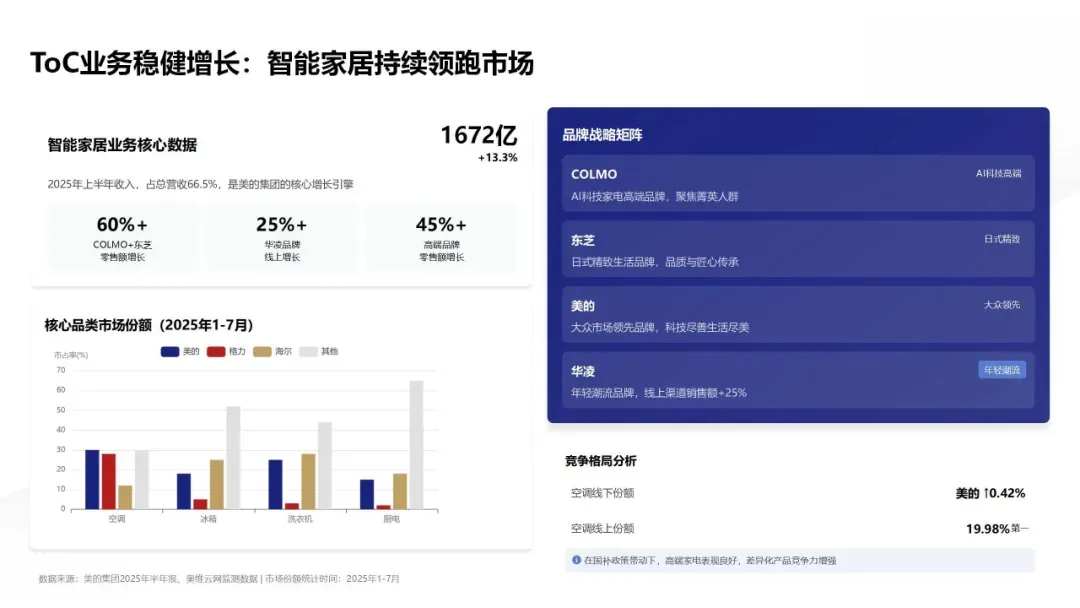This screenshot has width=1080, height=608.
Task: Click the red 格力 bar in 空调
Action: point(109,481)
